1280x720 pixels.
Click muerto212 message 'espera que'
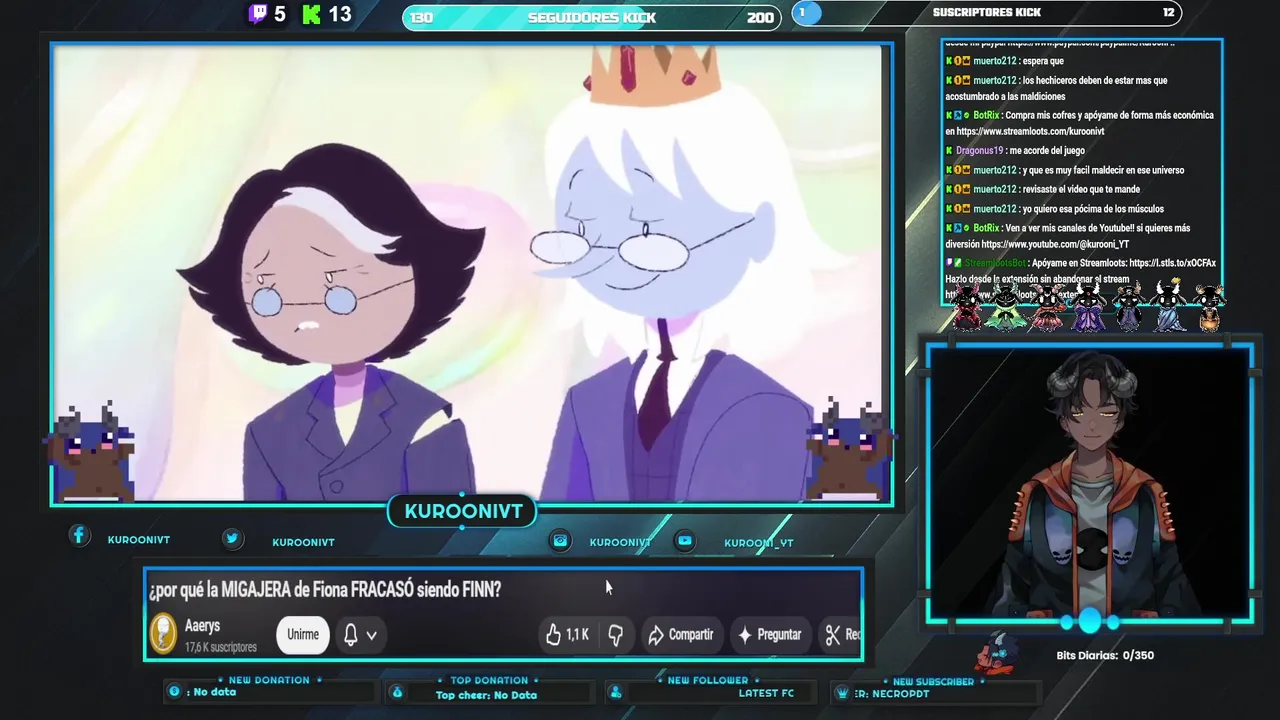point(1043,61)
